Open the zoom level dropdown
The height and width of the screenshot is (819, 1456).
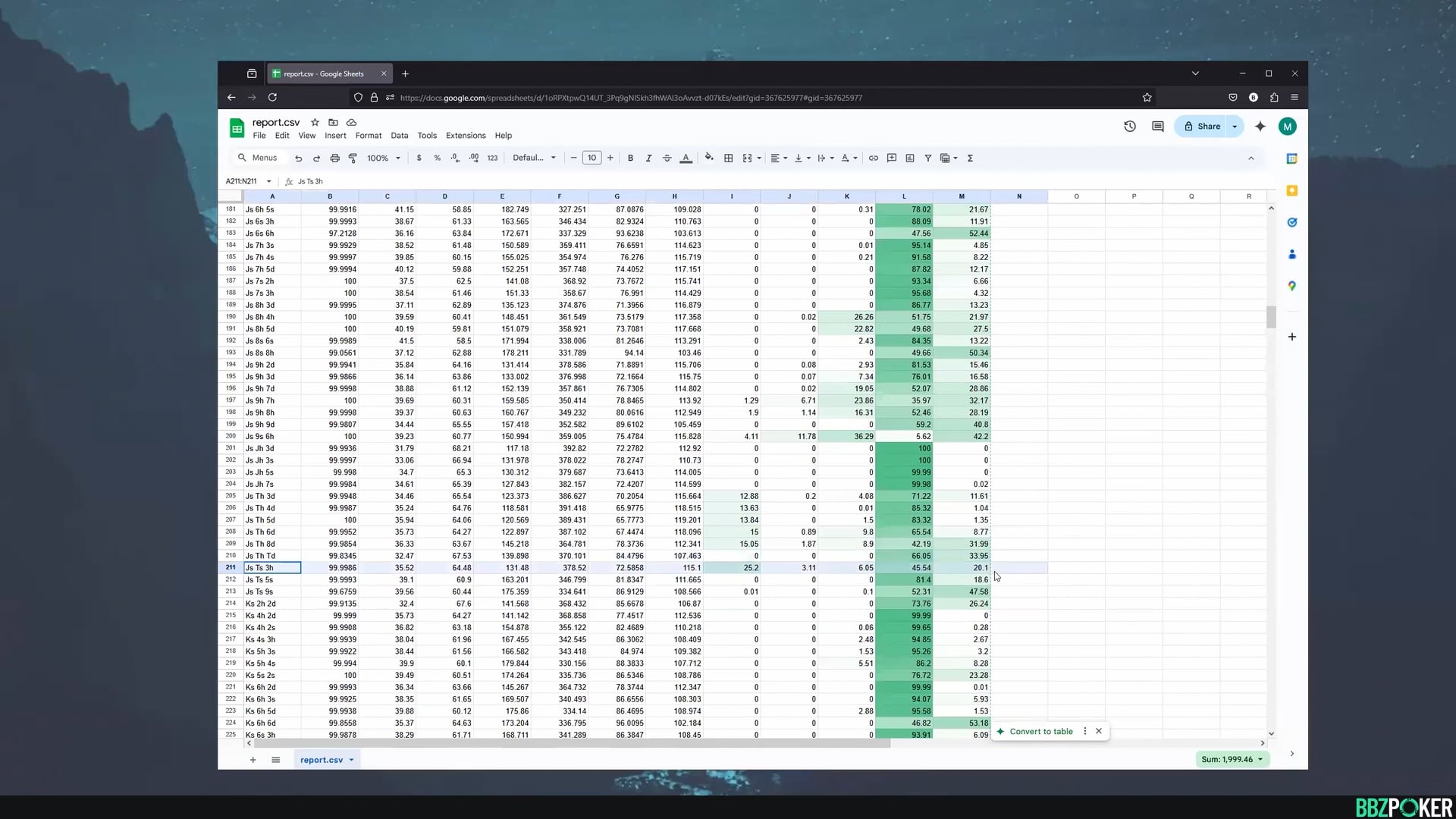pos(383,158)
